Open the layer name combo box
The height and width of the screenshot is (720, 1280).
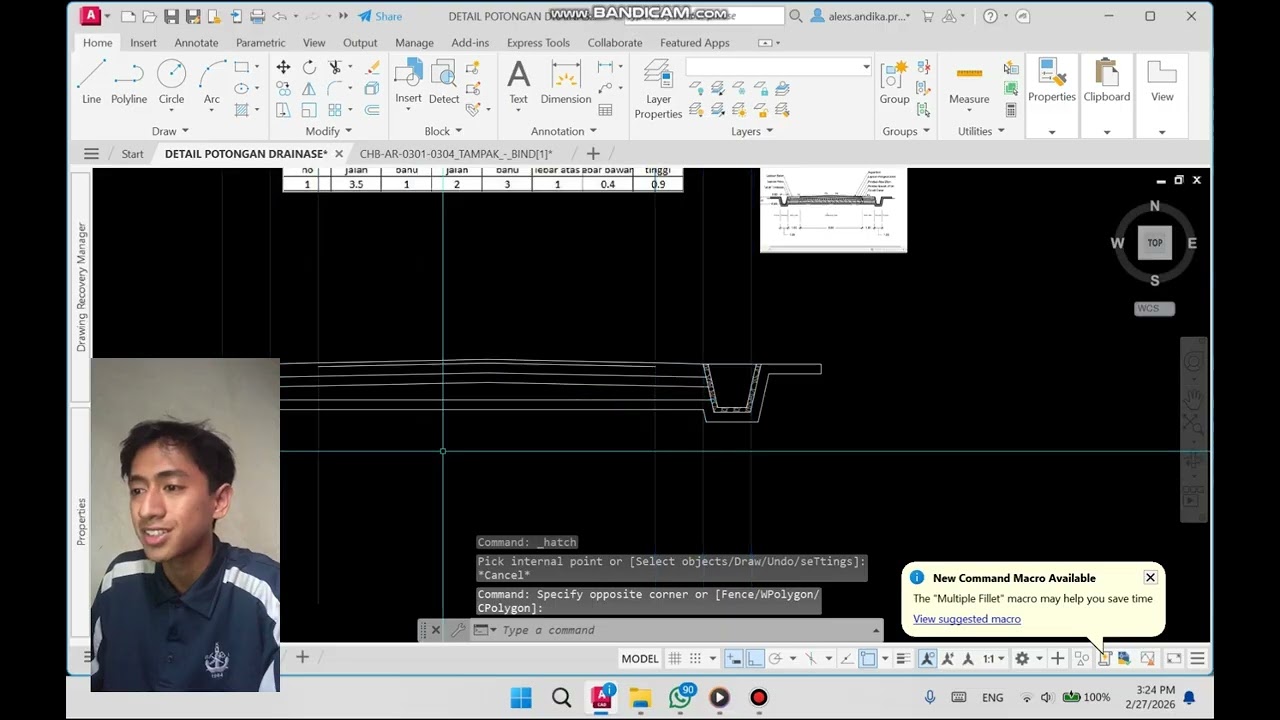coord(778,67)
